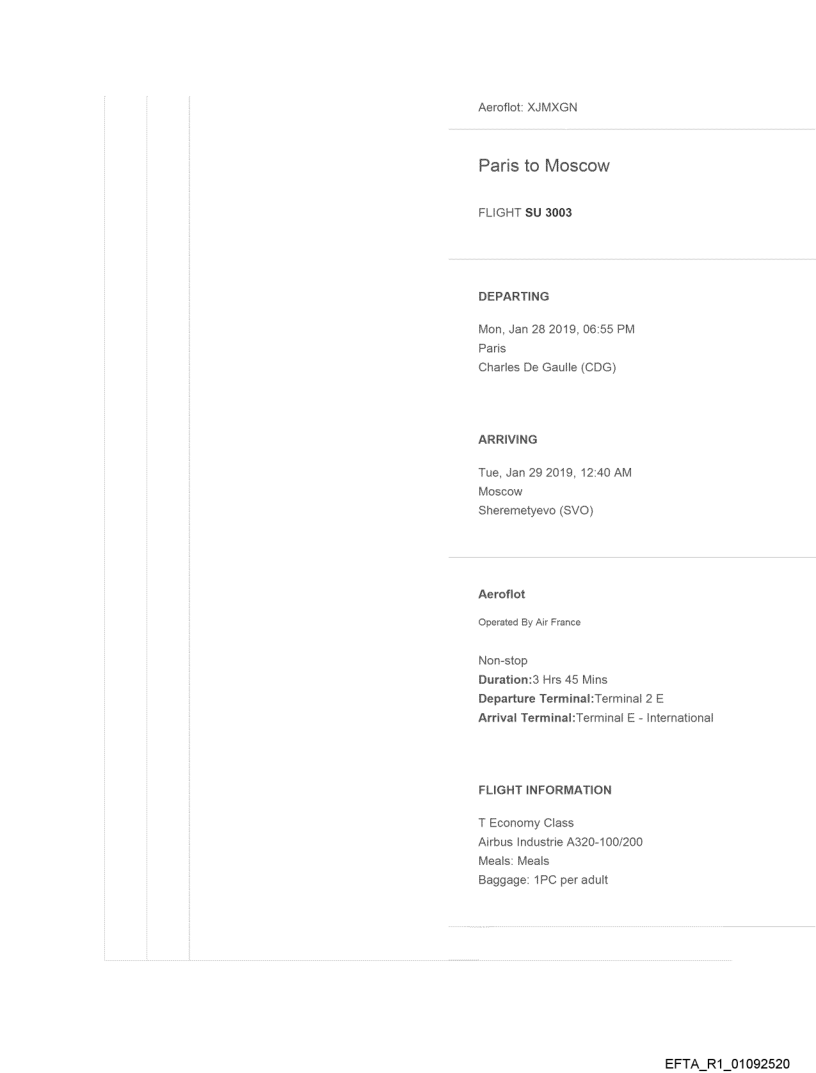Image resolution: width=816 pixels, height=1073 pixels.
Task: Click the departure city Paris line
Action: point(492,349)
